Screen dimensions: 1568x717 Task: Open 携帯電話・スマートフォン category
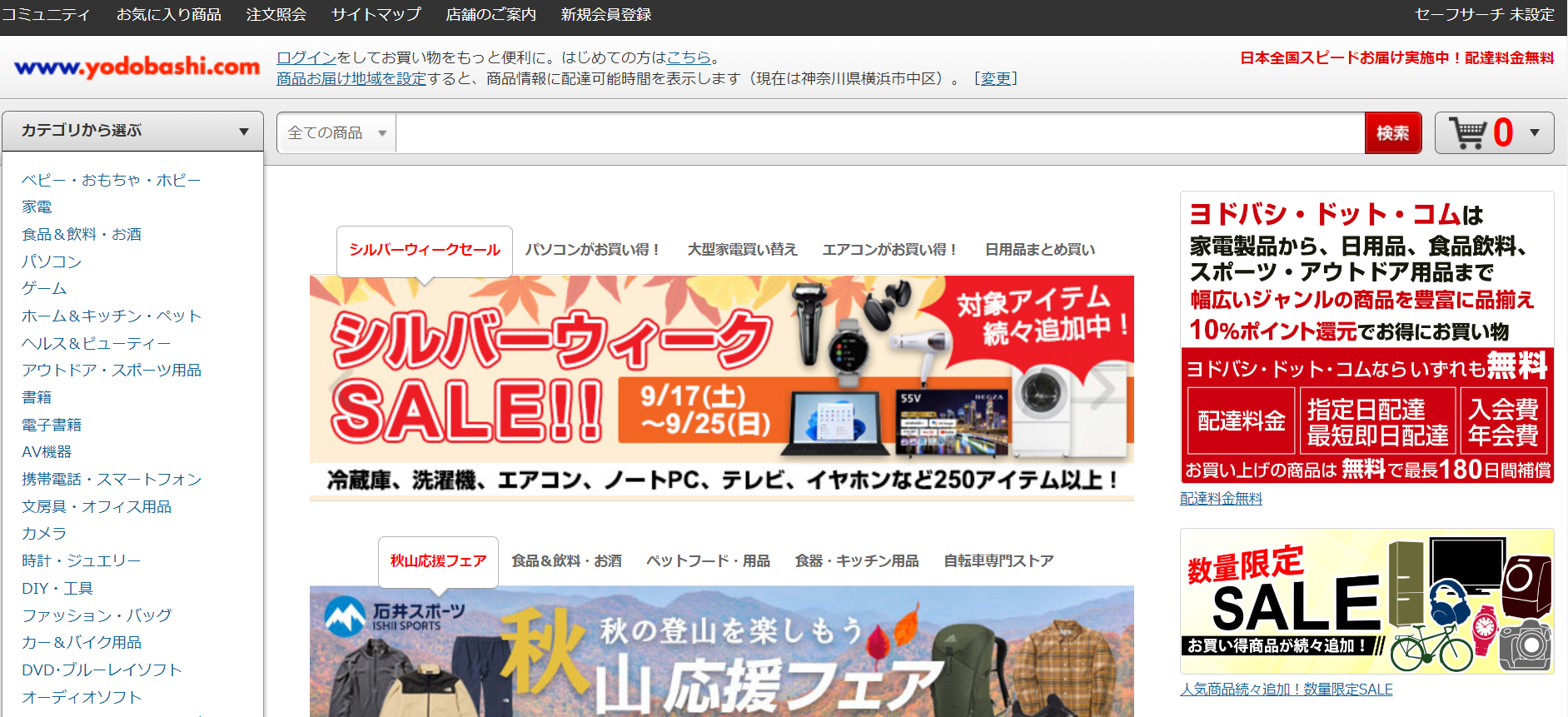tap(112, 479)
